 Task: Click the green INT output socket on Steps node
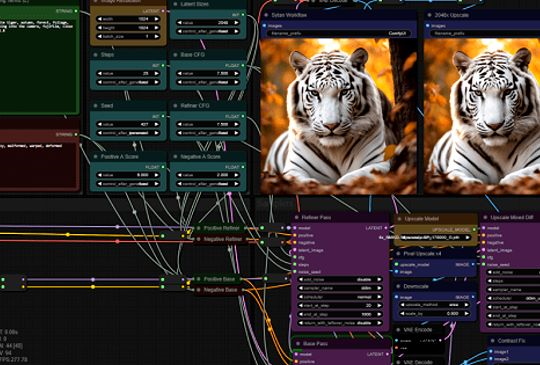[163, 65]
